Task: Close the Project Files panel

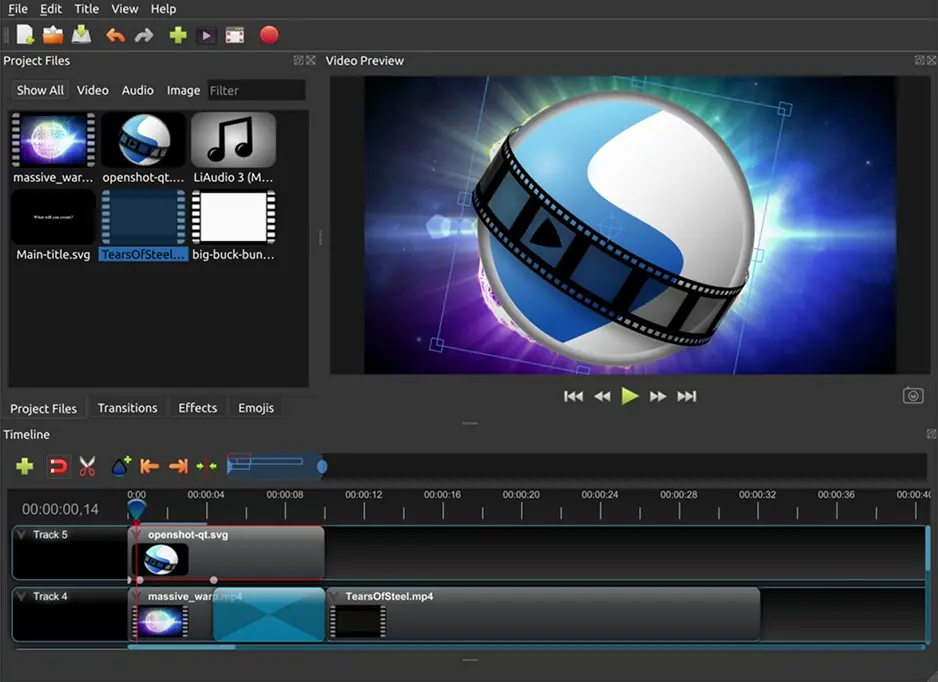Action: pos(310,60)
